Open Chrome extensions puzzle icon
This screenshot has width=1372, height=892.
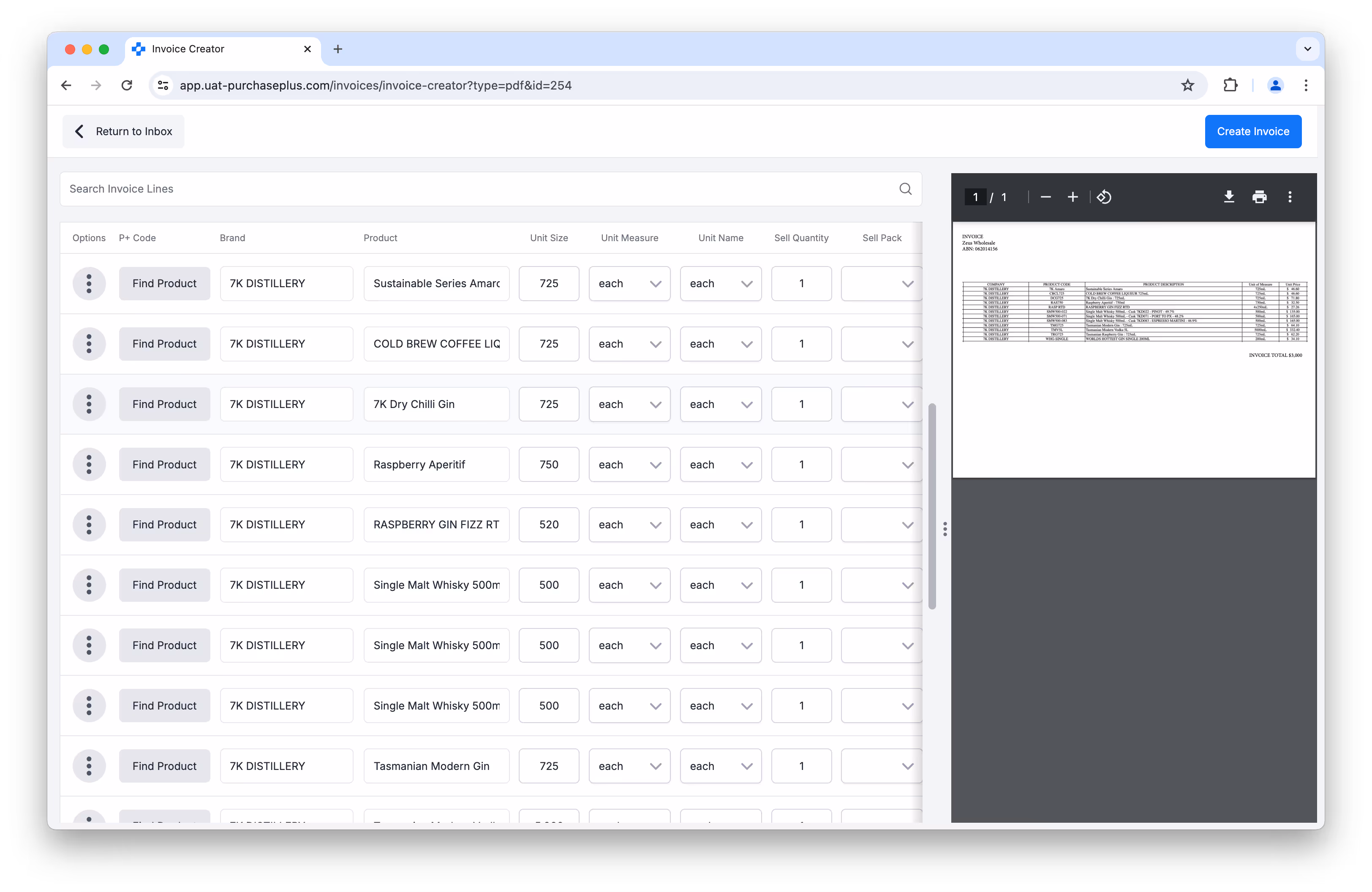1230,85
